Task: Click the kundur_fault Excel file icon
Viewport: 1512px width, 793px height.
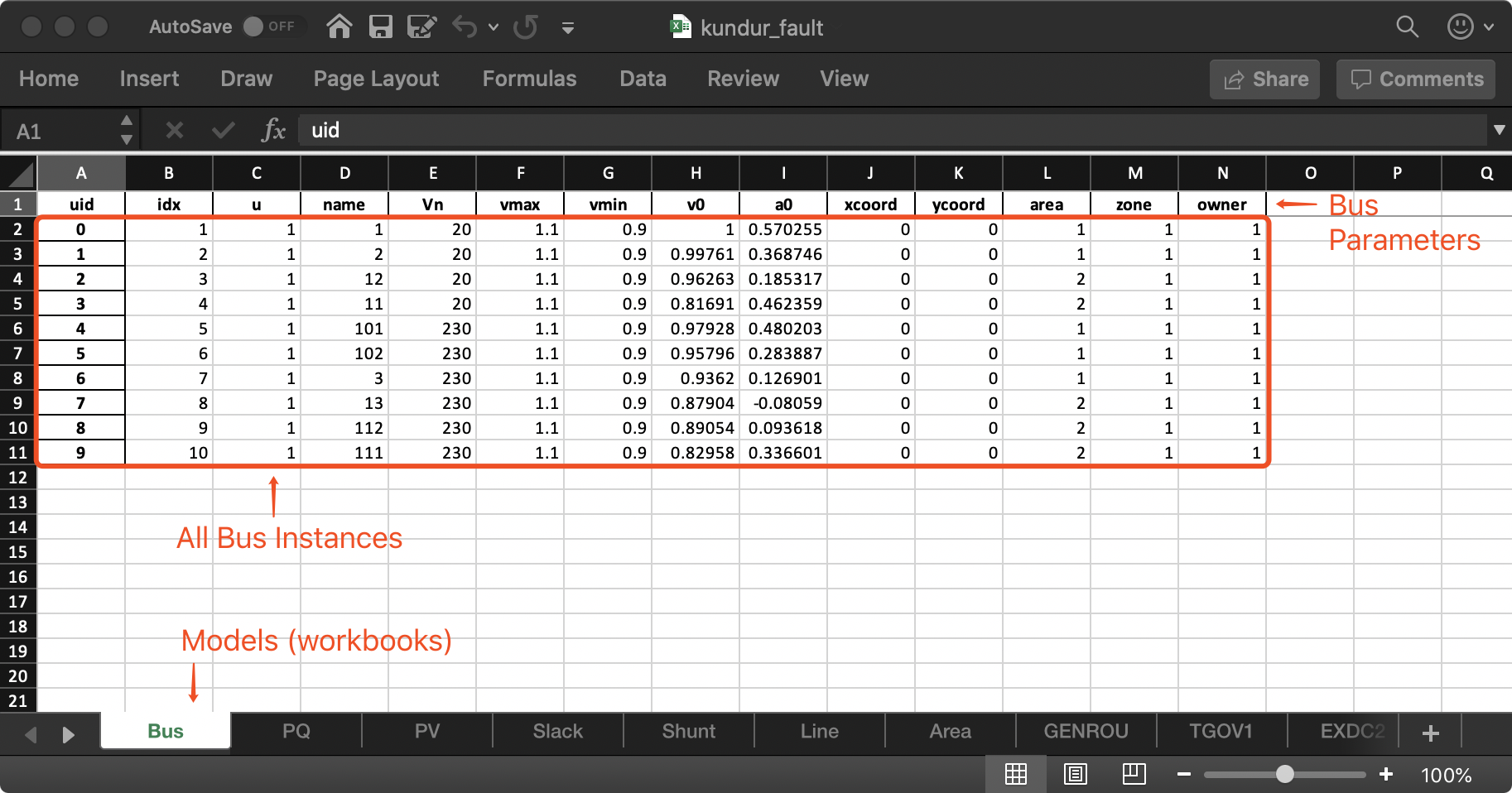Action: (x=681, y=26)
